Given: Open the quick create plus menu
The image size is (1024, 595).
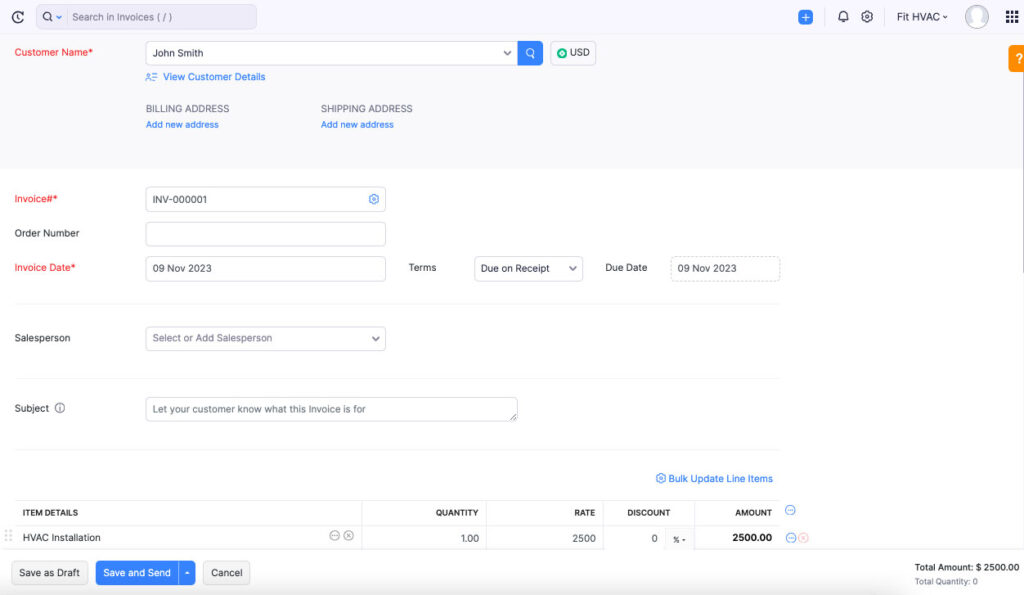Looking at the screenshot, I should click(x=806, y=16).
